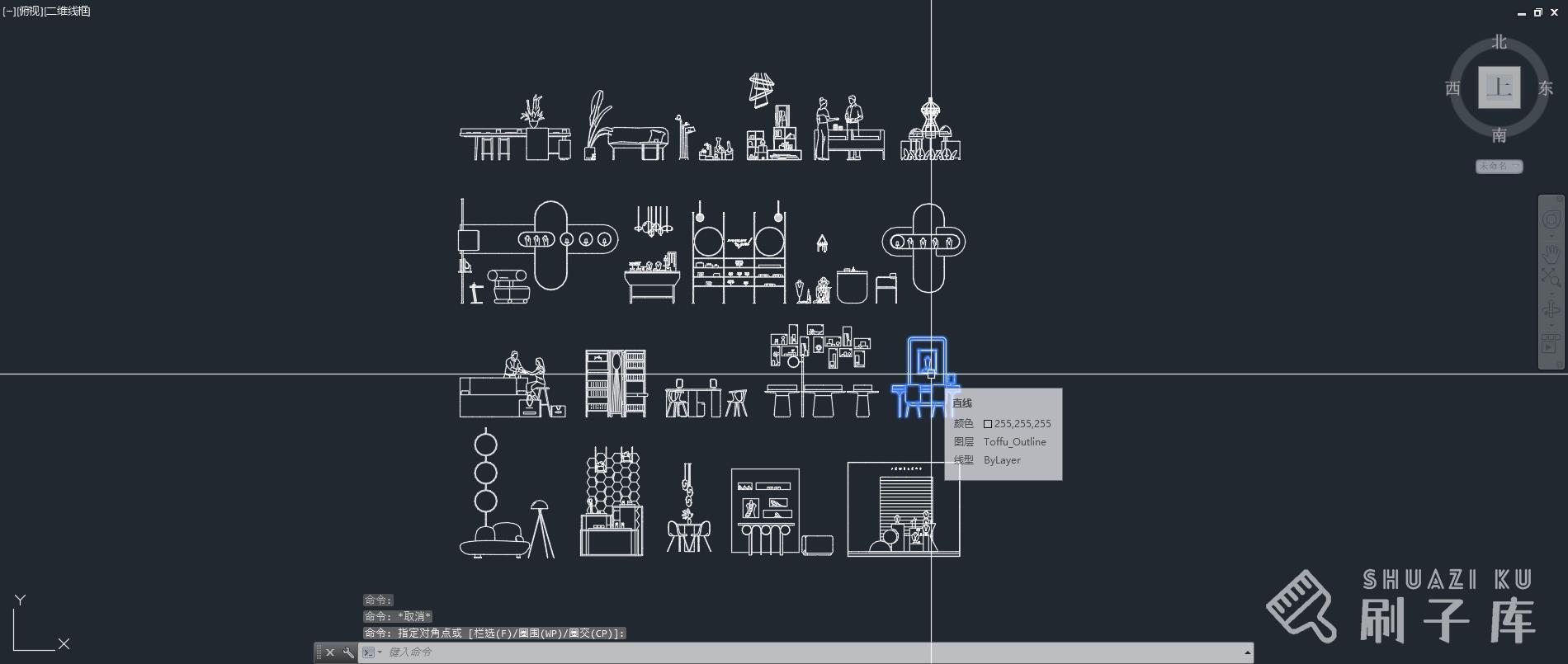Click the full navigation wheel icon

click(1551, 220)
